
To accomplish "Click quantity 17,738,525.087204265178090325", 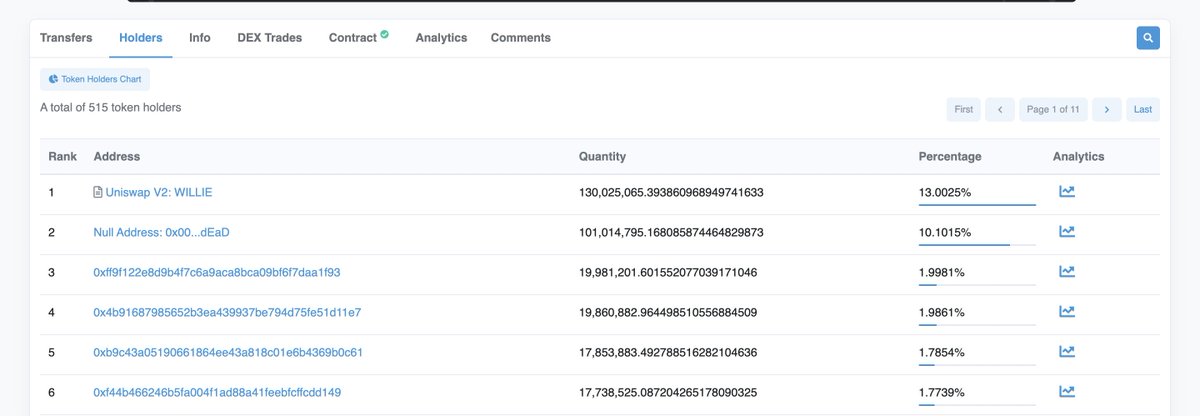I will (x=668, y=392).
